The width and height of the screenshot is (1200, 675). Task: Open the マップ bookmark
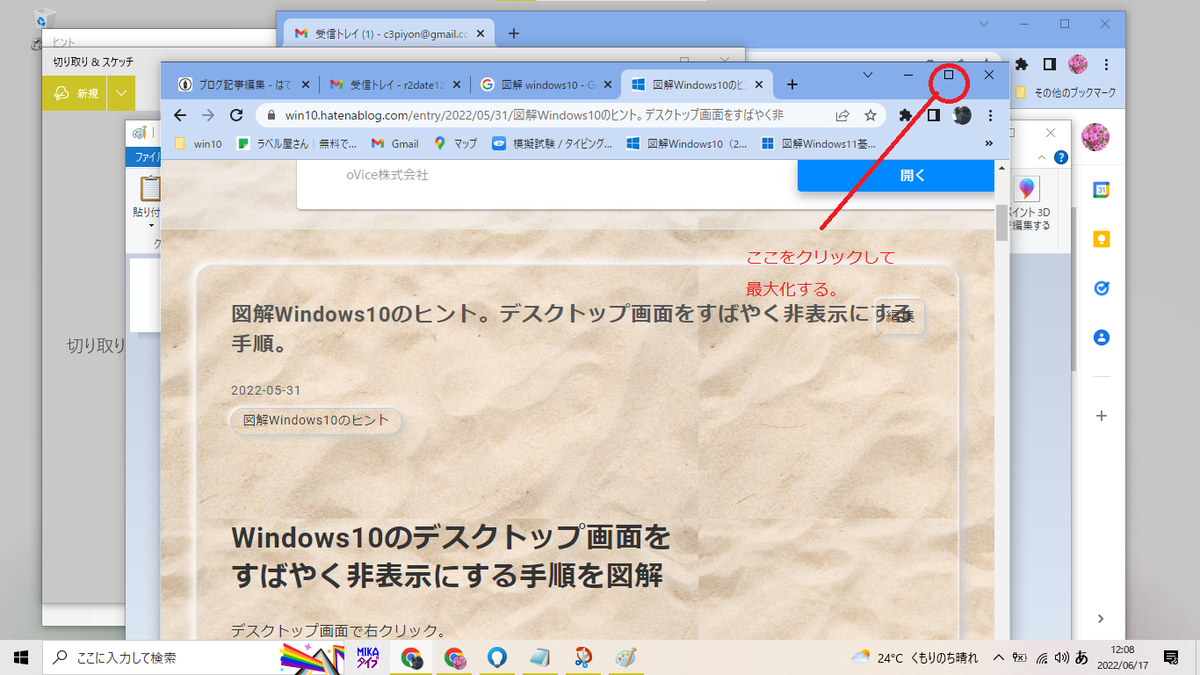click(x=456, y=144)
